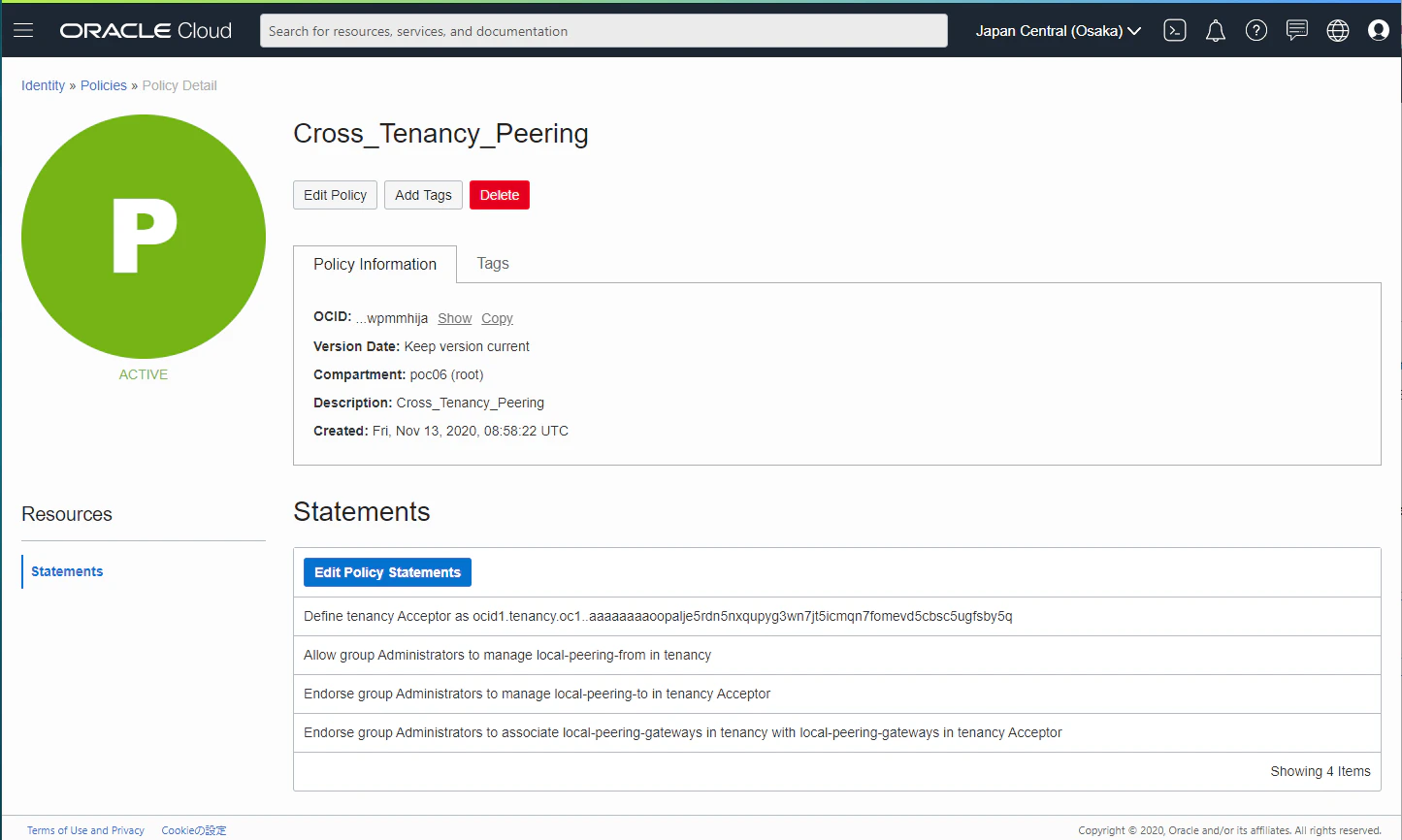The width and height of the screenshot is (1402, 840).
Task: Open the user profile menu
Action: 1379,30
